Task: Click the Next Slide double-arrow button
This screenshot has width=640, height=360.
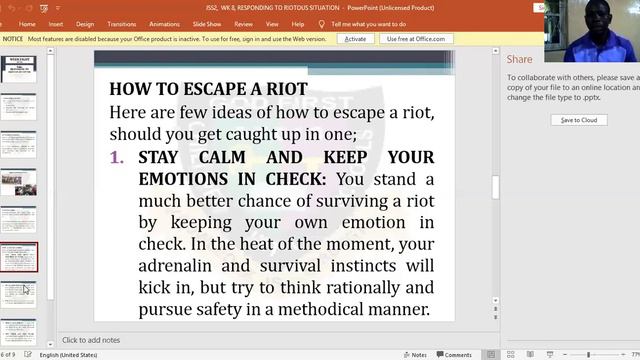Action: (x=496, y=317)
